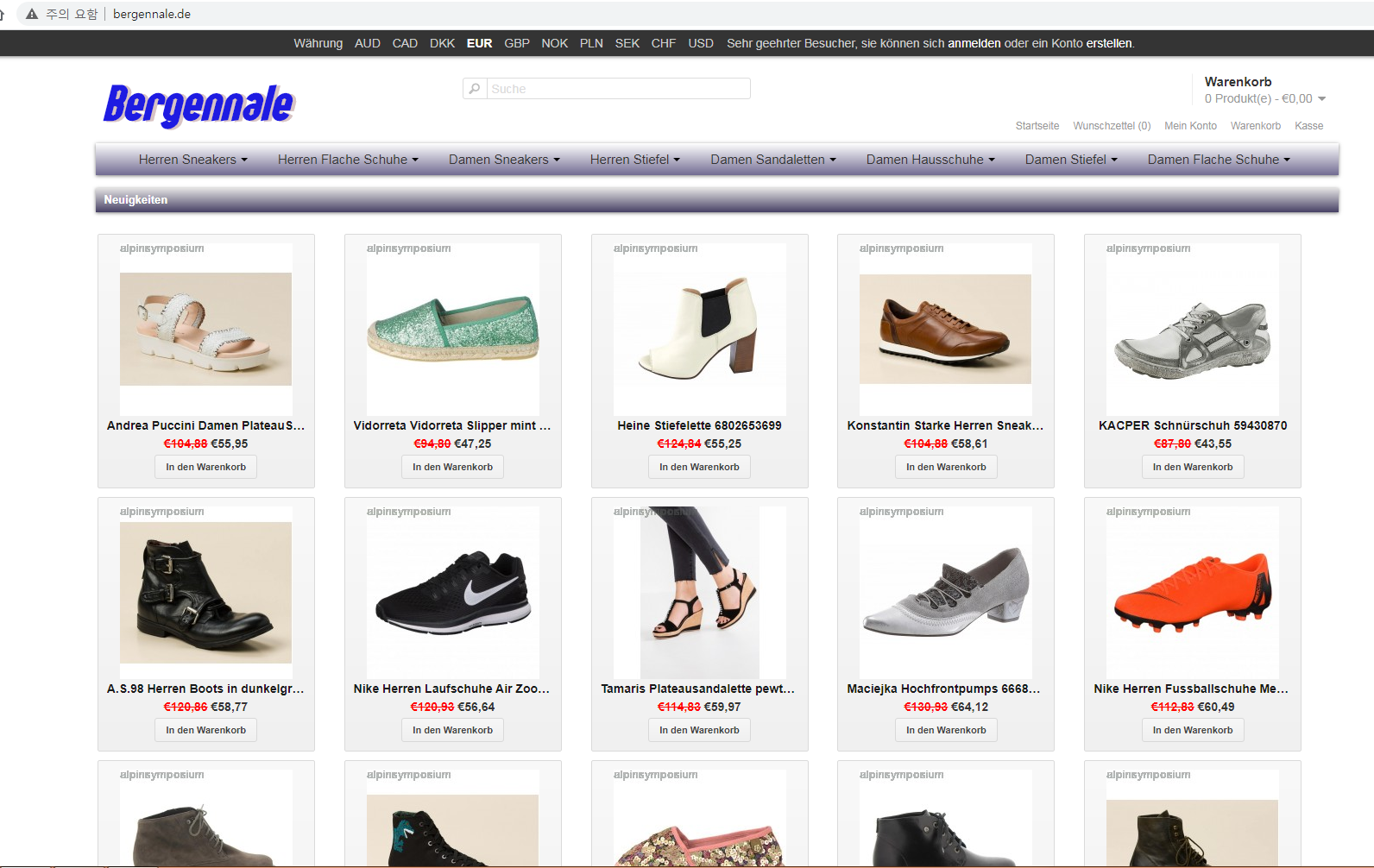Open the Damen Flache Schuhe menu
The width and height of the screenshot is (1374, 868).
coord(1219,160)
